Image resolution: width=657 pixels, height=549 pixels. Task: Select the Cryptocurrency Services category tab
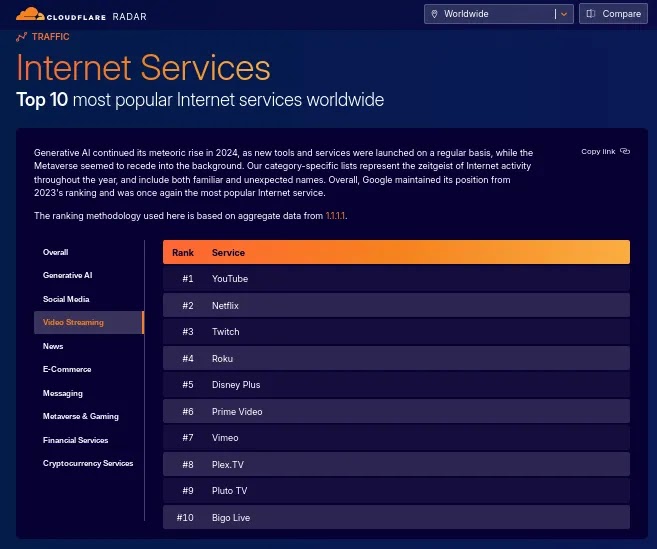click(89, 463)
